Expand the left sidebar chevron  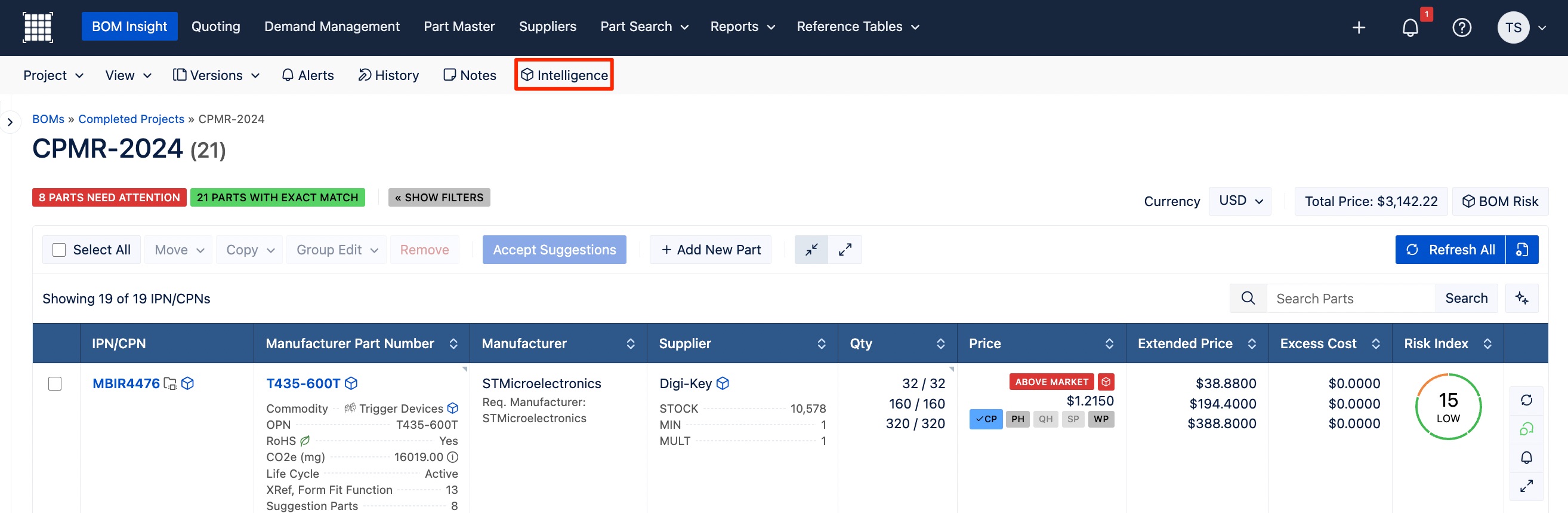click(x=10, y=122)
